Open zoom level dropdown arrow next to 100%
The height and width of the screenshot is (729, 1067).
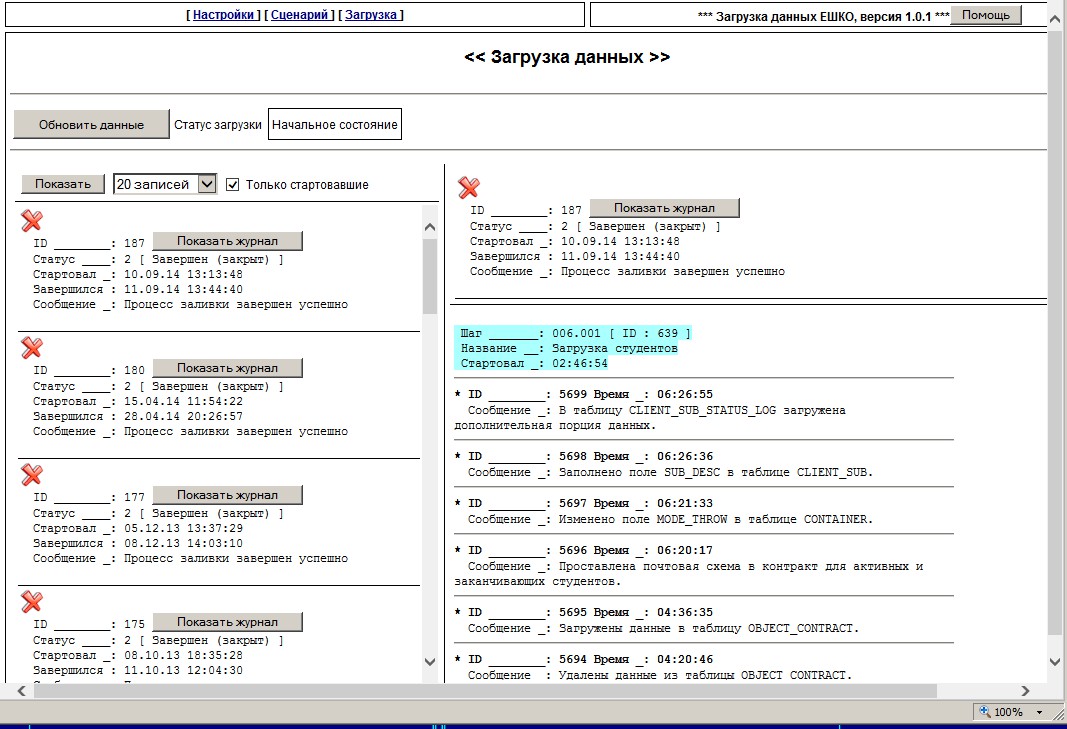[1039, 712]
